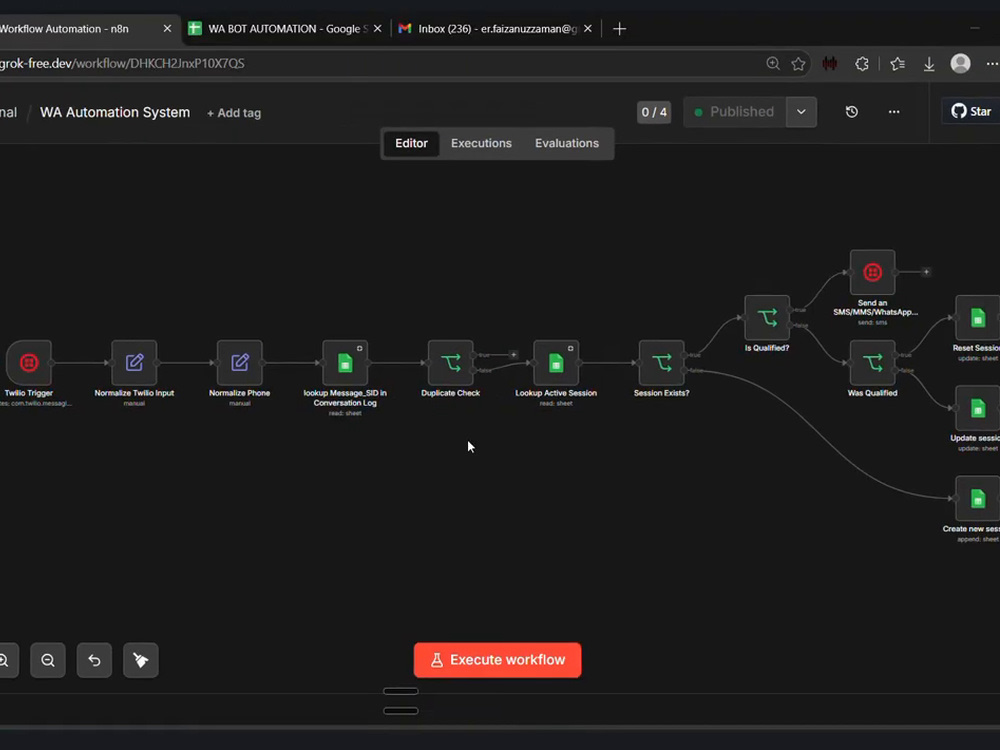Open the workflow three-dot options menu
This screenshot has height=750, width=1000.
pos(894,112)
